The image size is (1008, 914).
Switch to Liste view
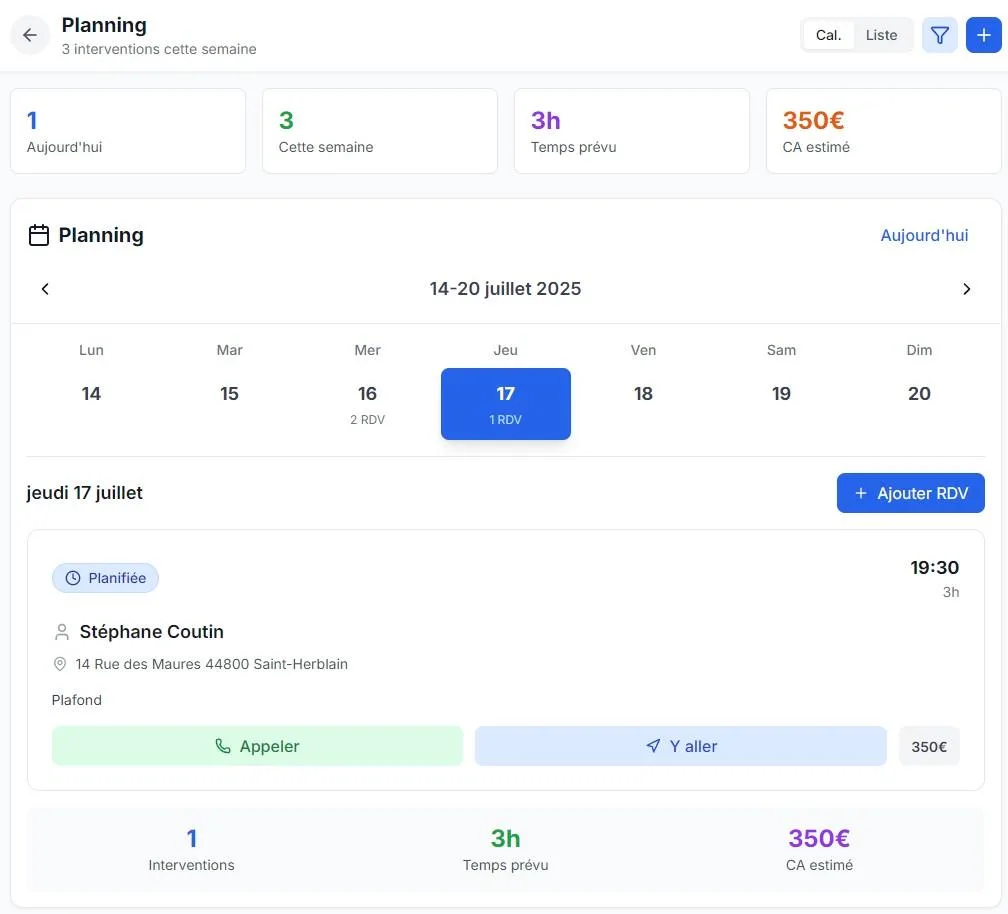pyautogui.click(x=881, y=35)
